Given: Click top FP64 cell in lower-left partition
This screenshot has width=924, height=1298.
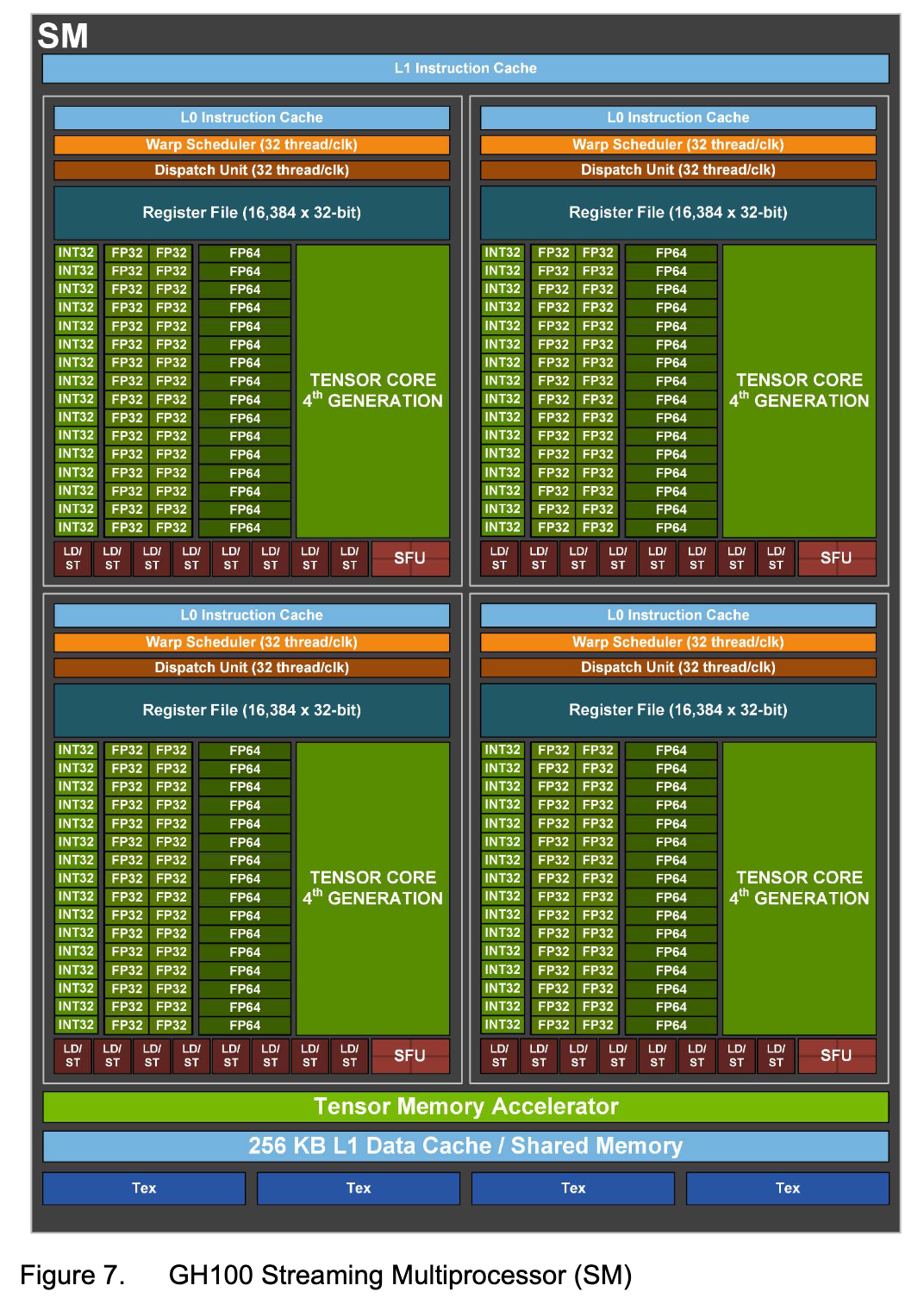Looking at the screenshot, I should tap(245, 751).
